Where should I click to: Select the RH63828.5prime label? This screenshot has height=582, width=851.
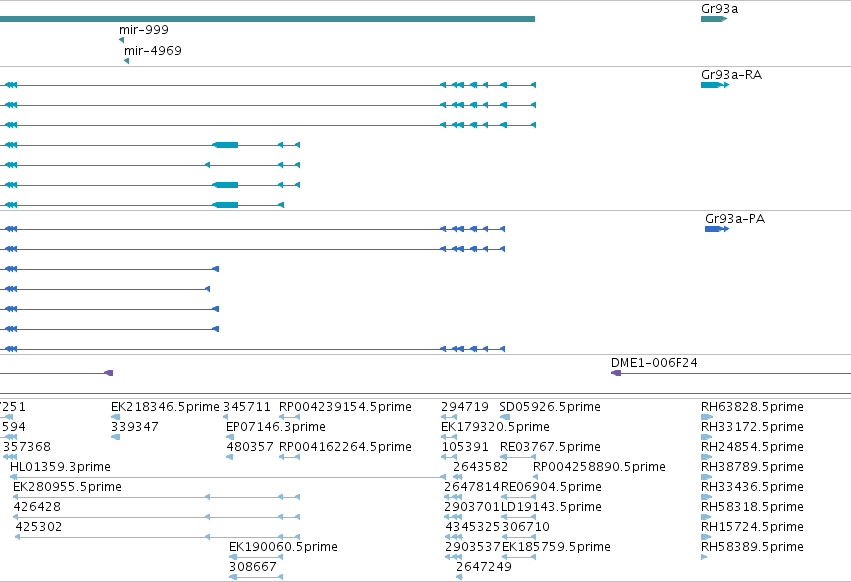point(752,407)
